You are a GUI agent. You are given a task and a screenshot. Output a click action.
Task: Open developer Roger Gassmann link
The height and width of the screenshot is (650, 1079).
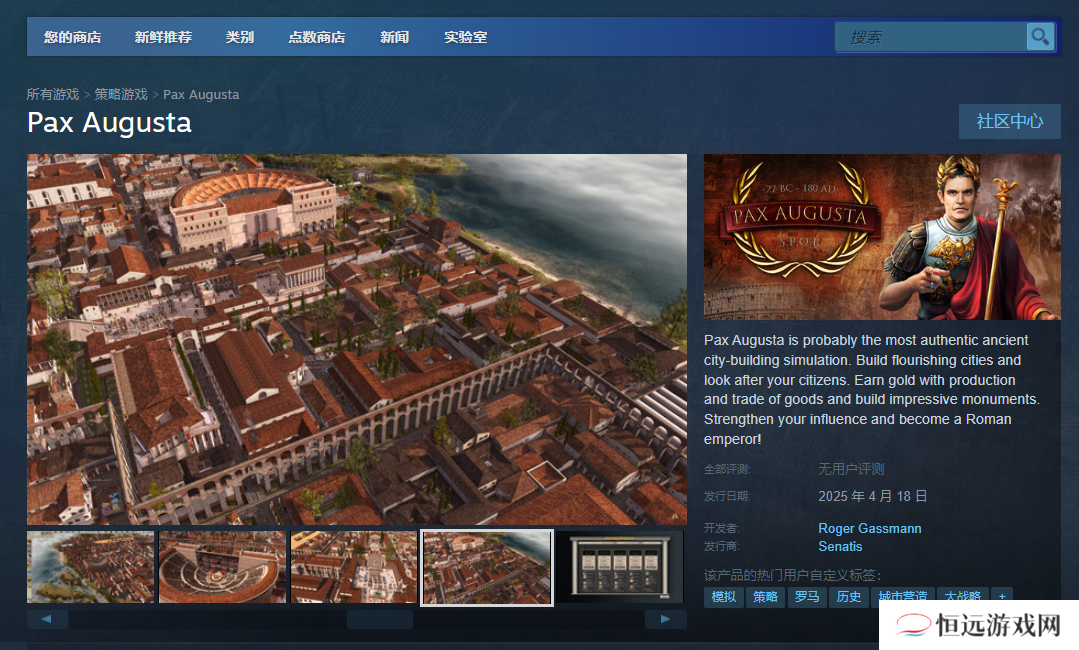(870, 528)
